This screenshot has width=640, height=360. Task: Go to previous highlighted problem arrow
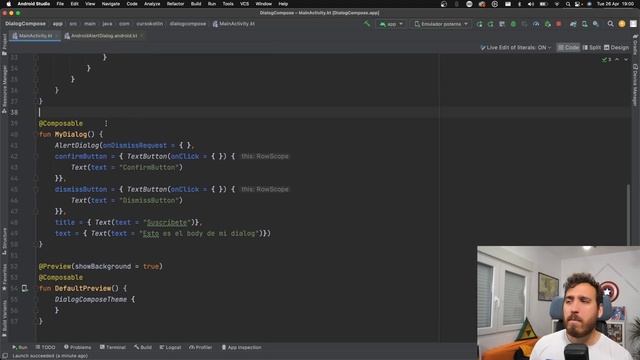[x=617, y=60]
